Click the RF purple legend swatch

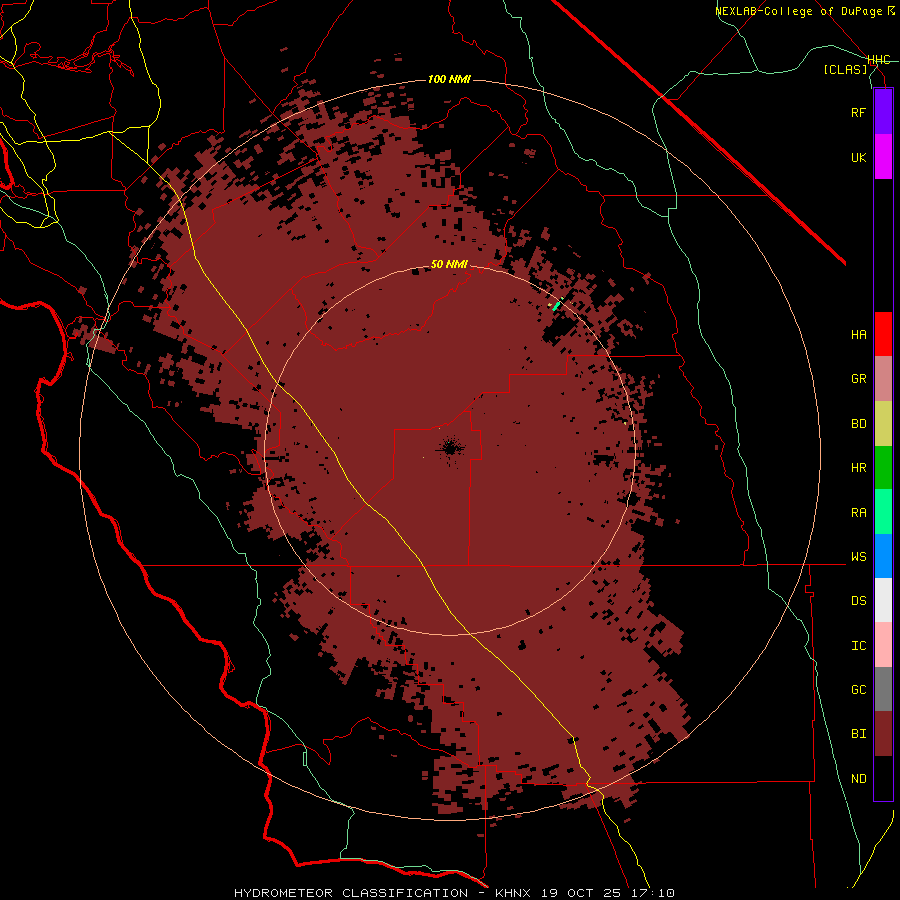click(883, 112)
